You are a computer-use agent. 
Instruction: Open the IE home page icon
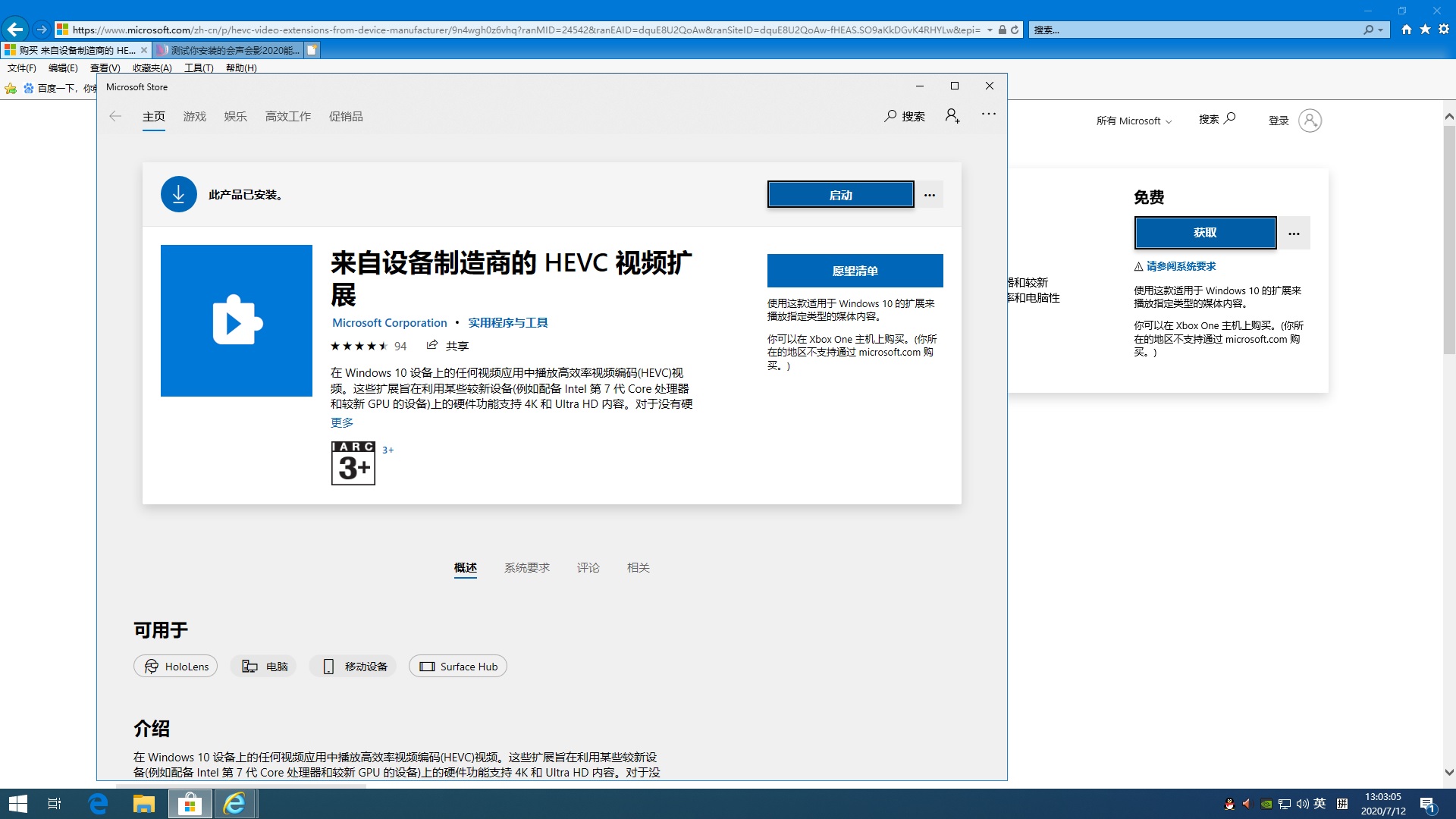pyautogui.click(x=1407, y=30)
